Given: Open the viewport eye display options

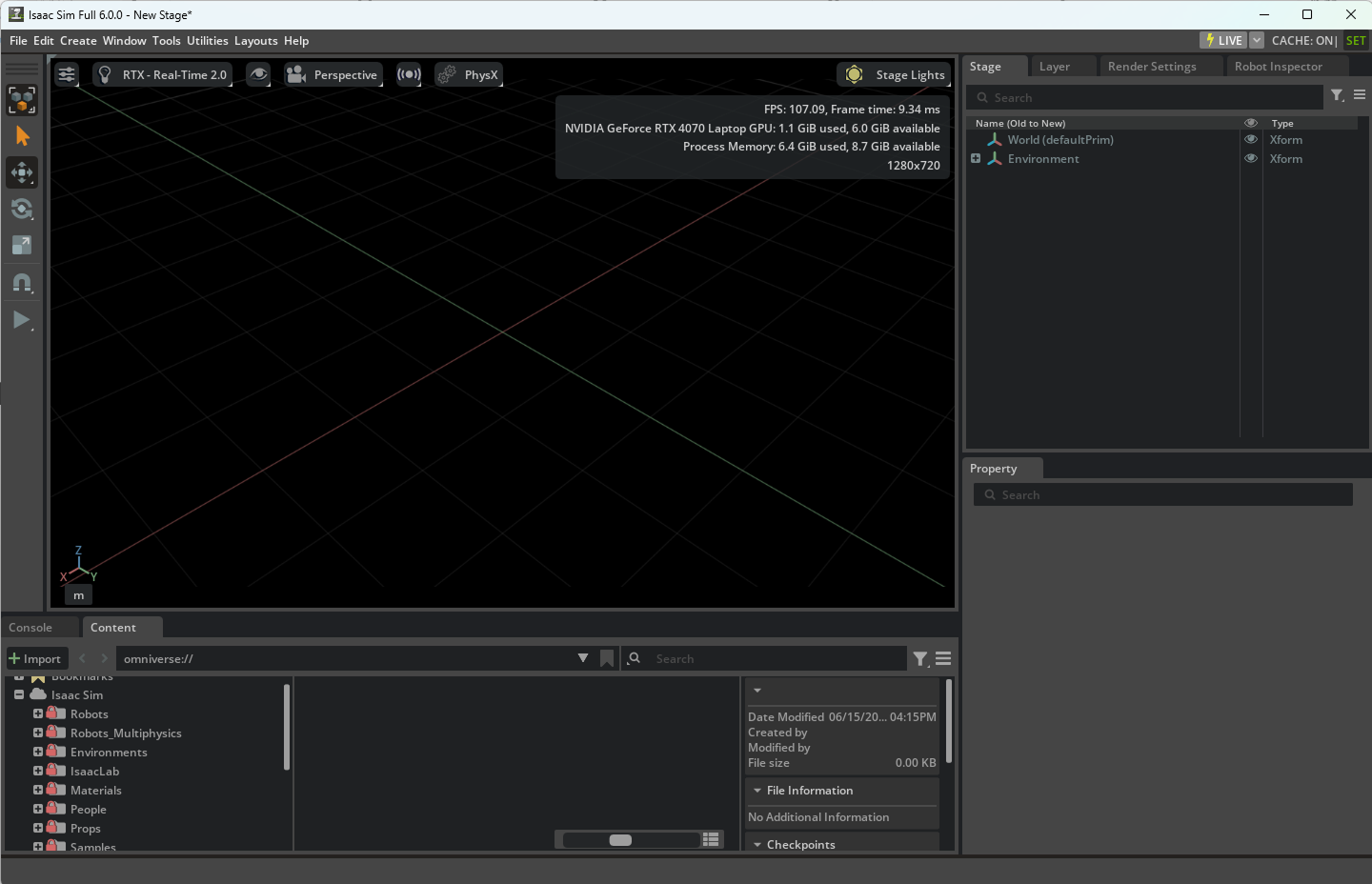Looking at the screenshot, I should [258, 74].
